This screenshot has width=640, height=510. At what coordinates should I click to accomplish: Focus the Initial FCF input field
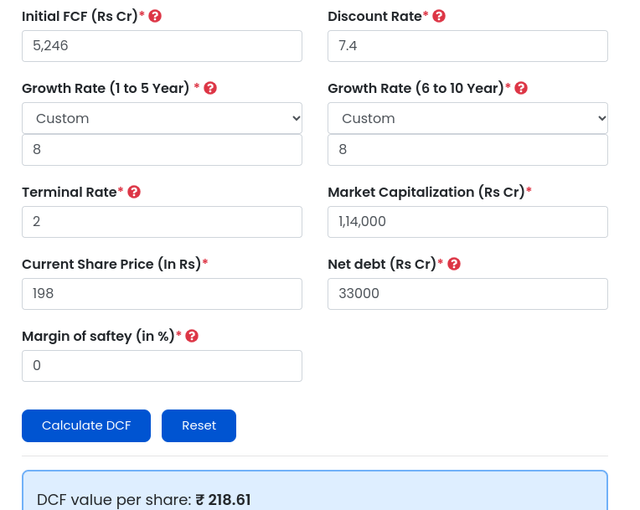click(x=162, y=46)
